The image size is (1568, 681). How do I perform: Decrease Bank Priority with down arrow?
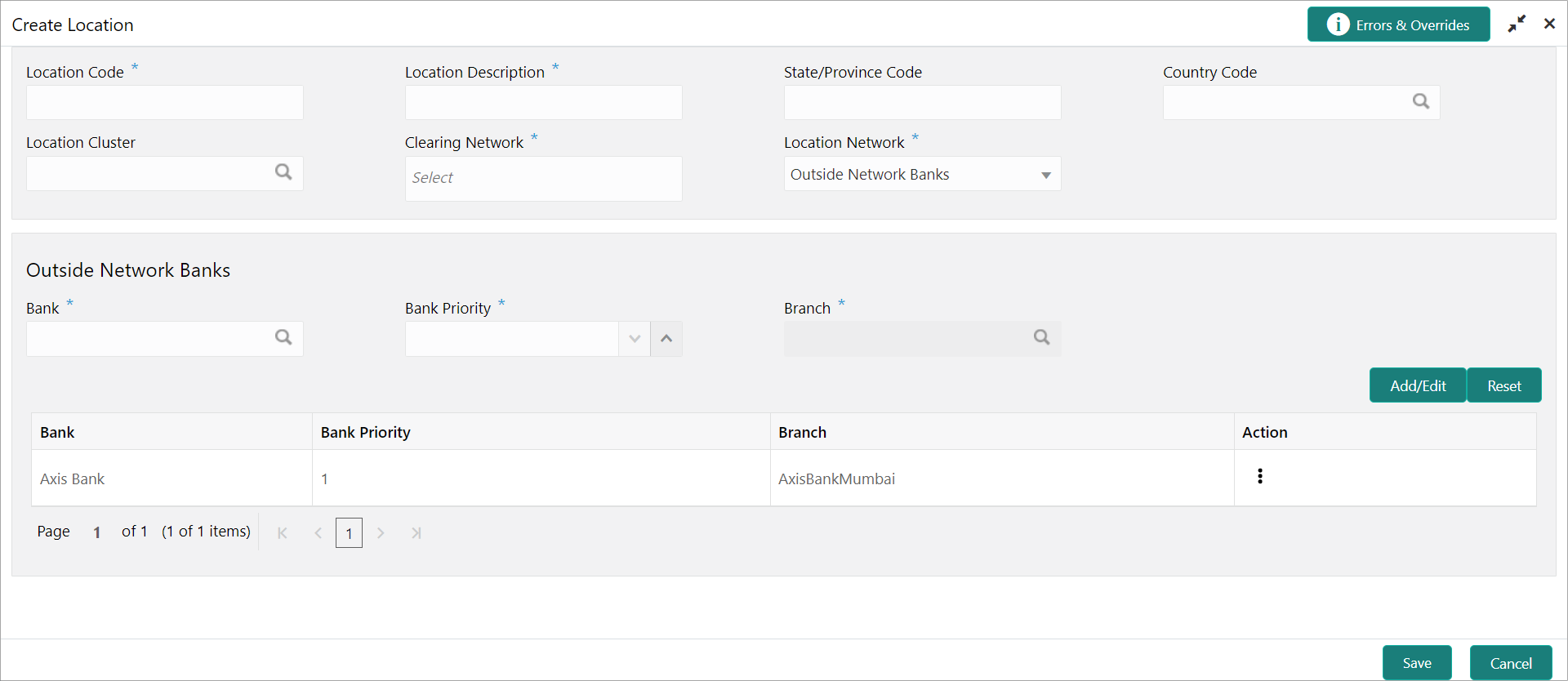[635, 339]
